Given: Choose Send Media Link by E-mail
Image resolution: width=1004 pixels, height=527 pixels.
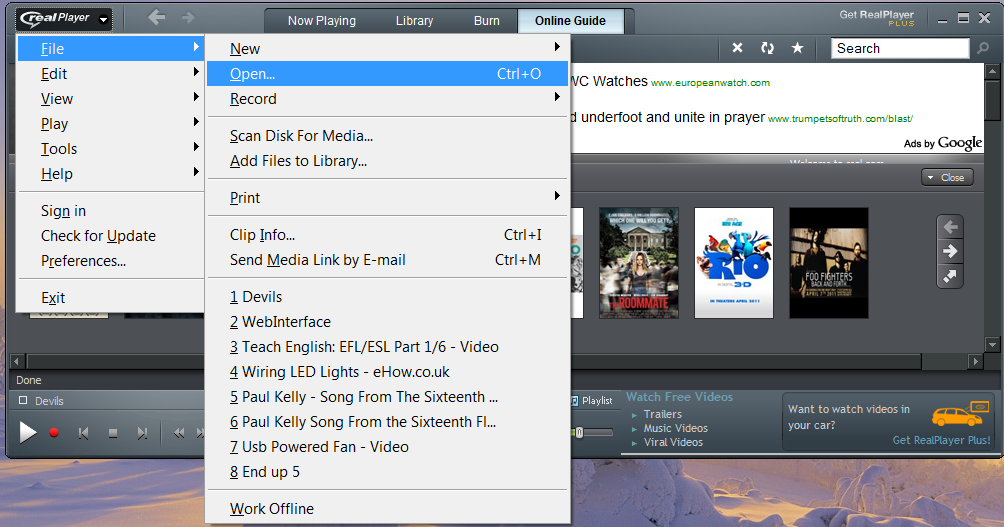Looking at the screenshot, I should pyautogui.click(x=387, y=260).
